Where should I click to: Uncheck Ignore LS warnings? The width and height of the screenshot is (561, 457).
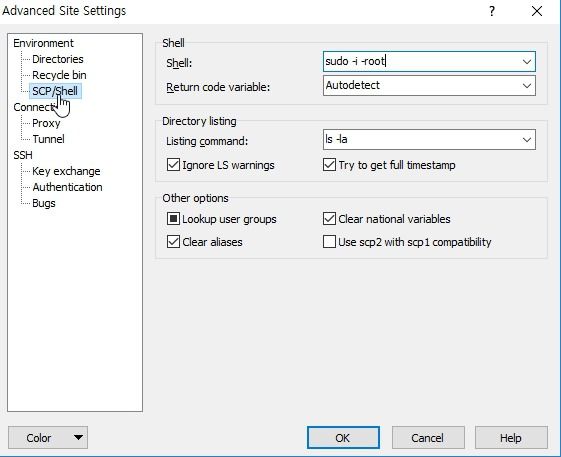[174, 165]
